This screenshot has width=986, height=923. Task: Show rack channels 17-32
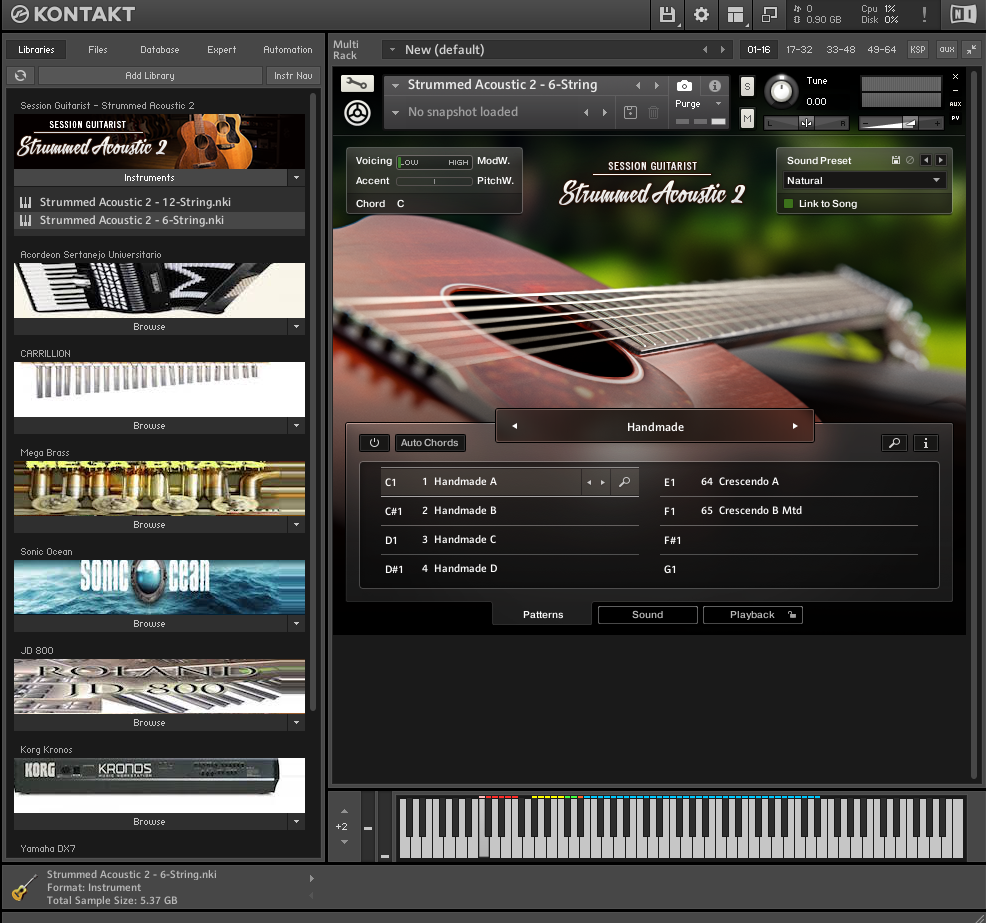pyautogui.click(x=799, y=50)
